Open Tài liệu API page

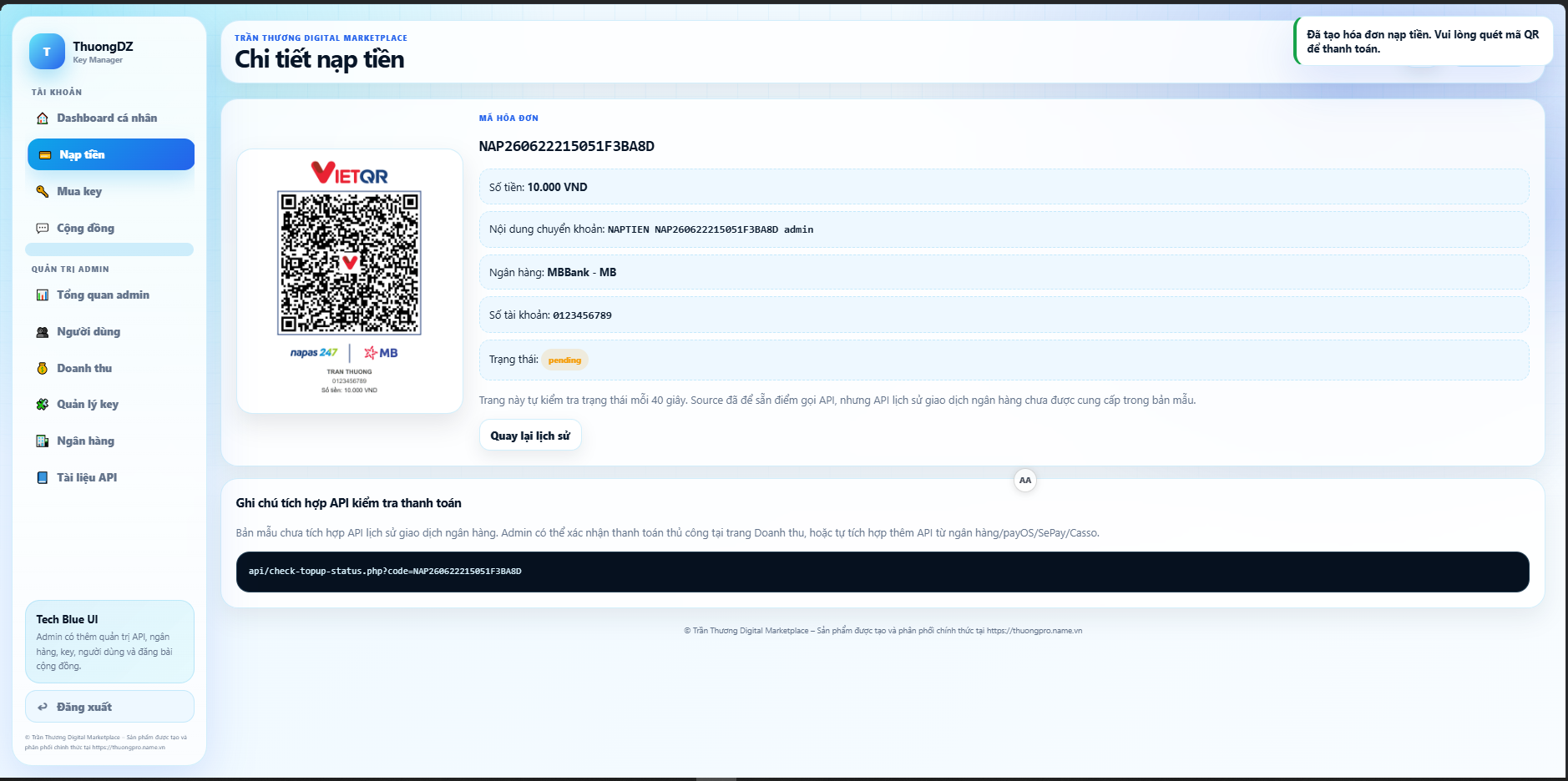(x=111, y=478)
